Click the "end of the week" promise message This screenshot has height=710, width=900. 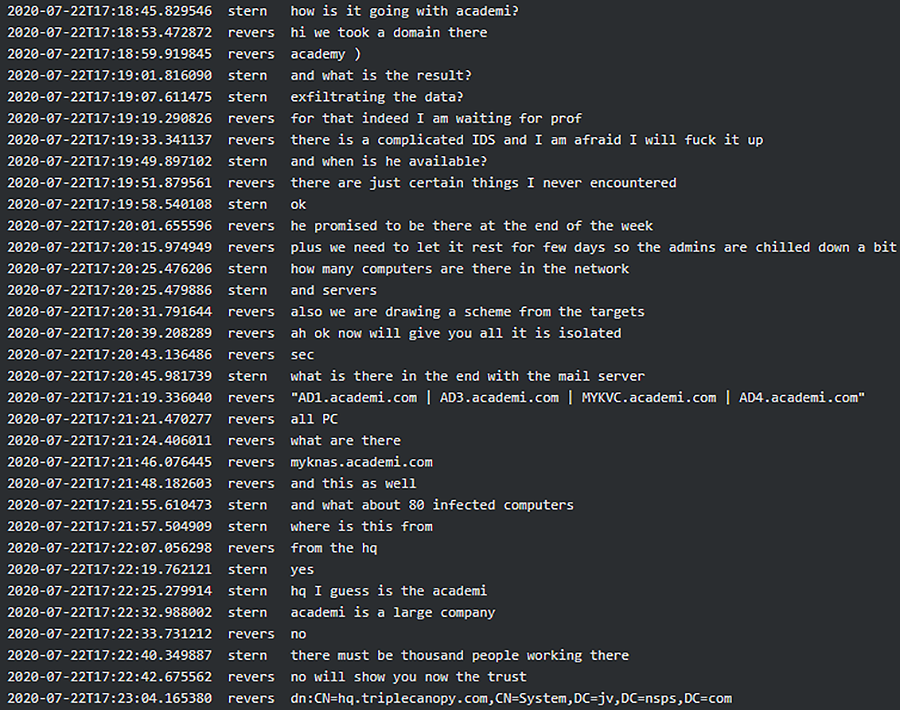point(471,226)
